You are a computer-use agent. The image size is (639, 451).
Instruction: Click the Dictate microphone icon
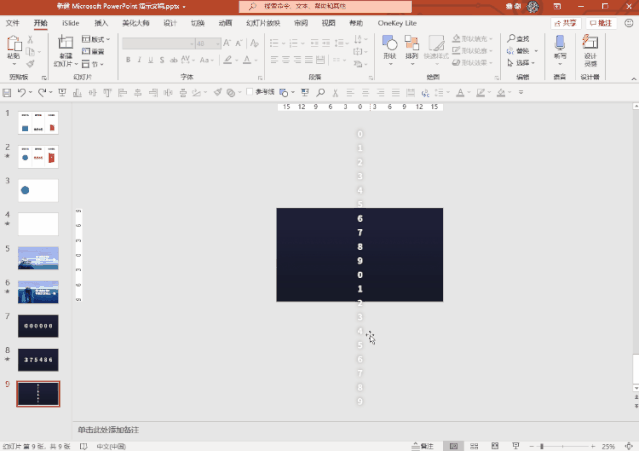560,42
